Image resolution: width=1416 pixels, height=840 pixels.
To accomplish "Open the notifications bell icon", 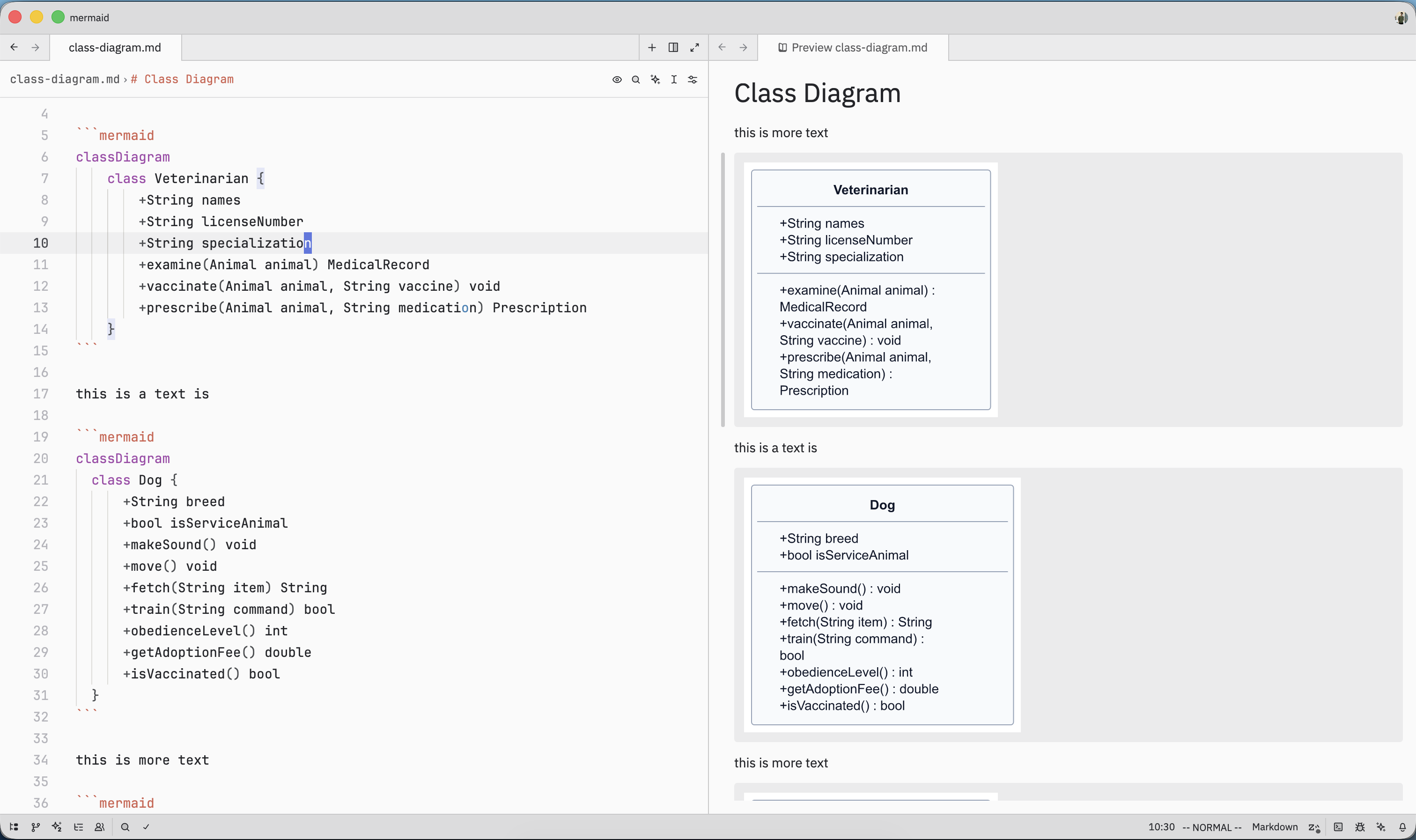I will tap(1402, 826).
